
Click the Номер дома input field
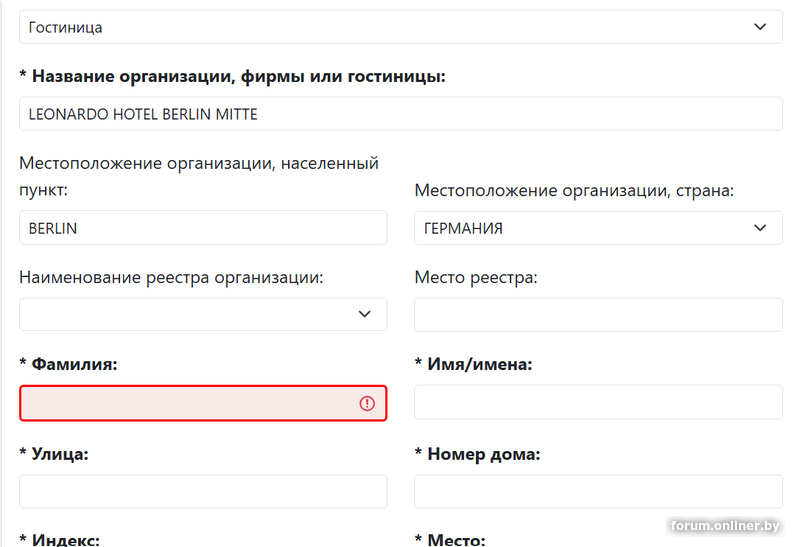tap(598, 491)
